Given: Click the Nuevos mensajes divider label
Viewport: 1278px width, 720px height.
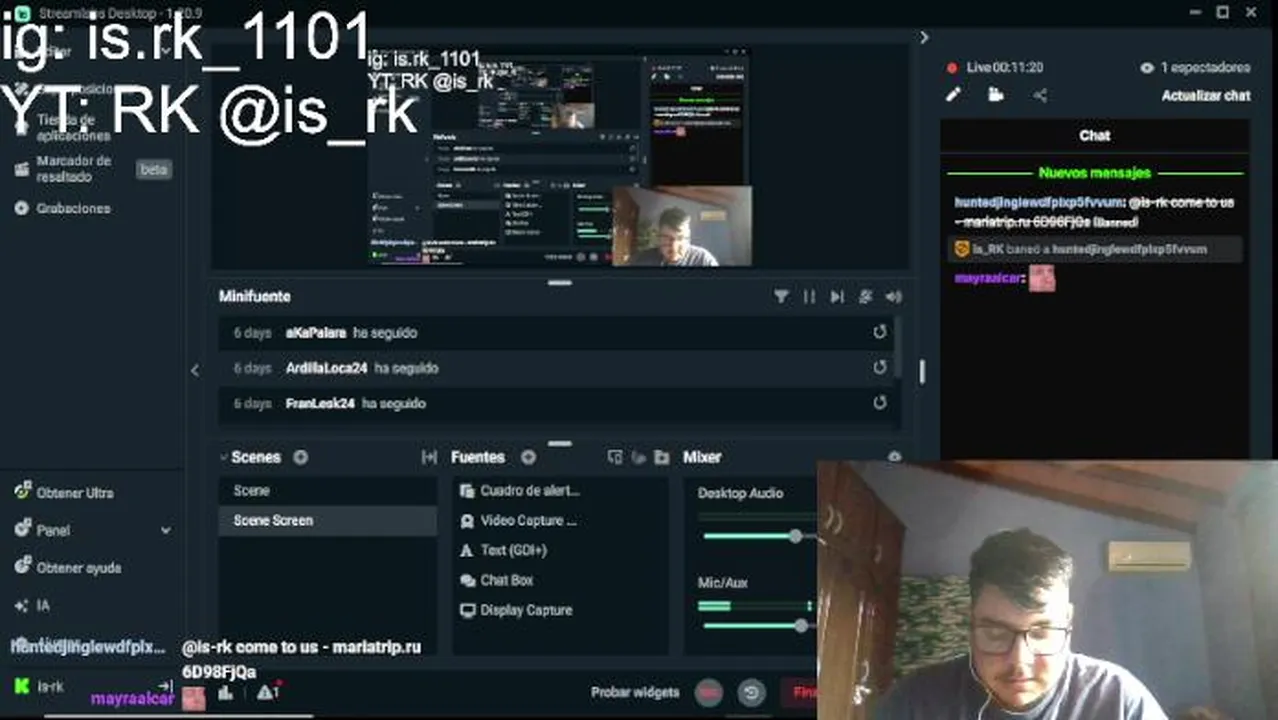Looking at the screenshot, I should 1095,173.
